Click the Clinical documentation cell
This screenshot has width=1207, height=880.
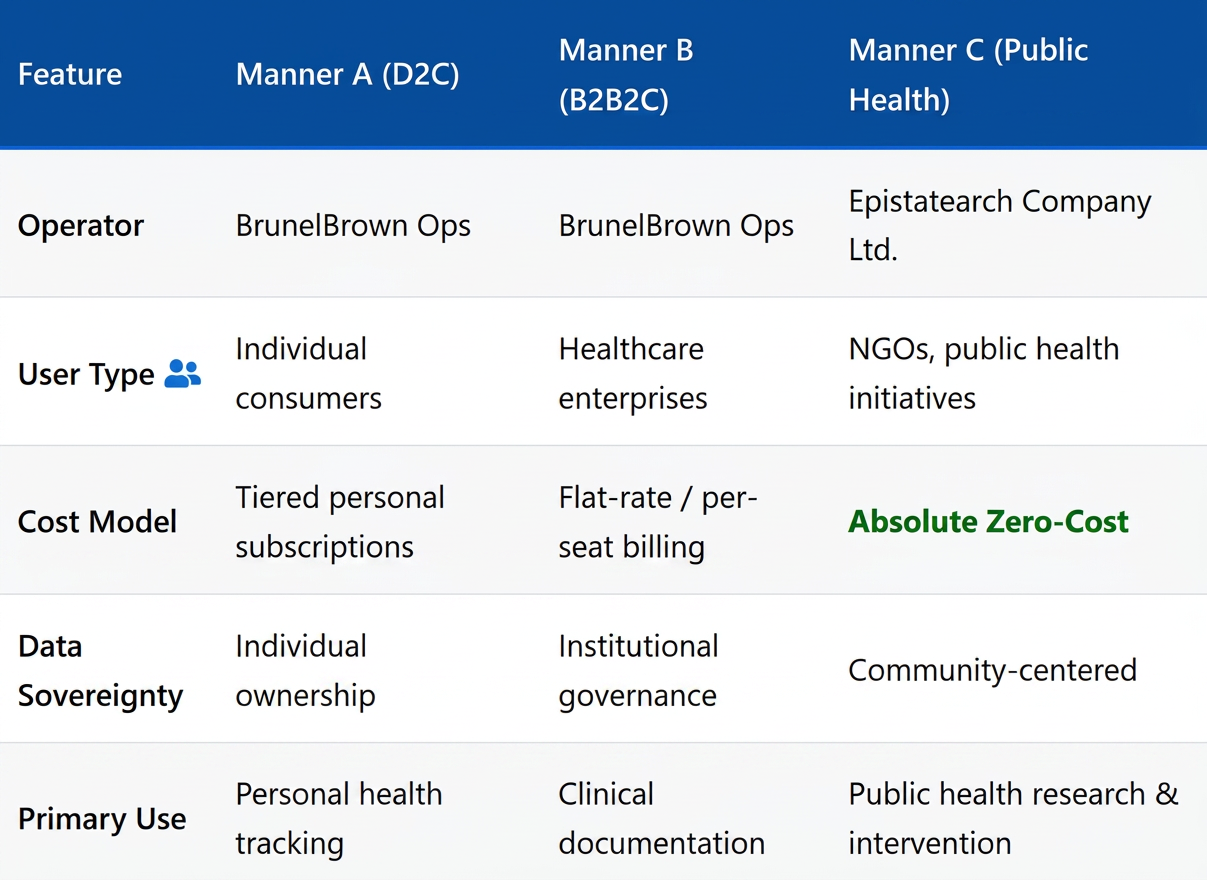(662, 818)
